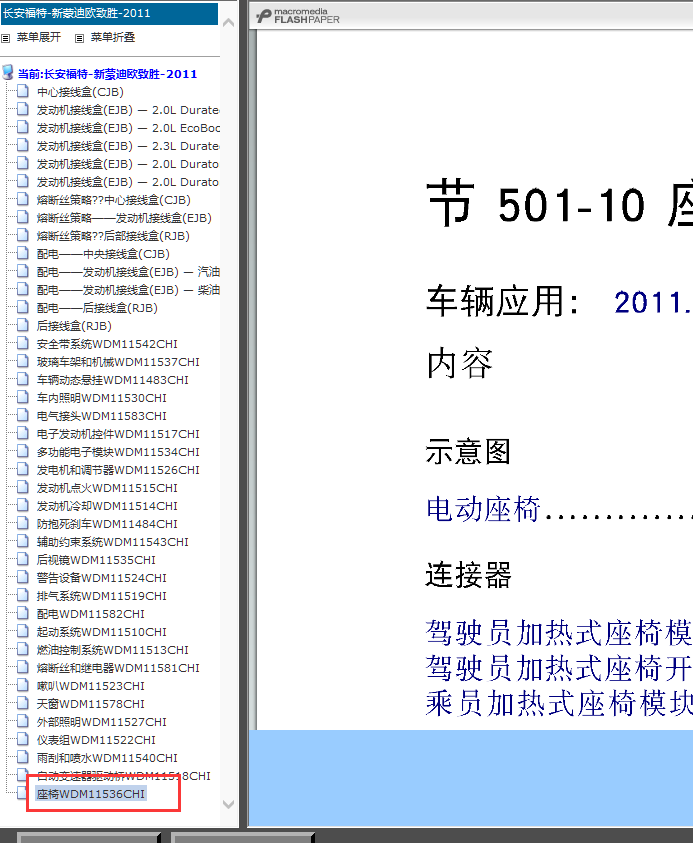Click the icon beside 菜单展开
The height and width of the screenshot is (843, 693).
pos(5,38)
